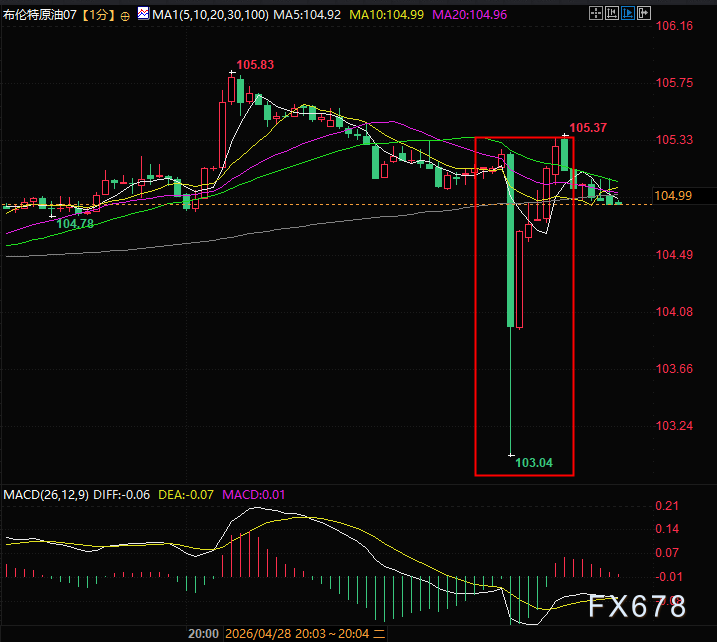Click the current price tag 104.99
The height and width of the screenshot is (642, 717).
point(673,196)
